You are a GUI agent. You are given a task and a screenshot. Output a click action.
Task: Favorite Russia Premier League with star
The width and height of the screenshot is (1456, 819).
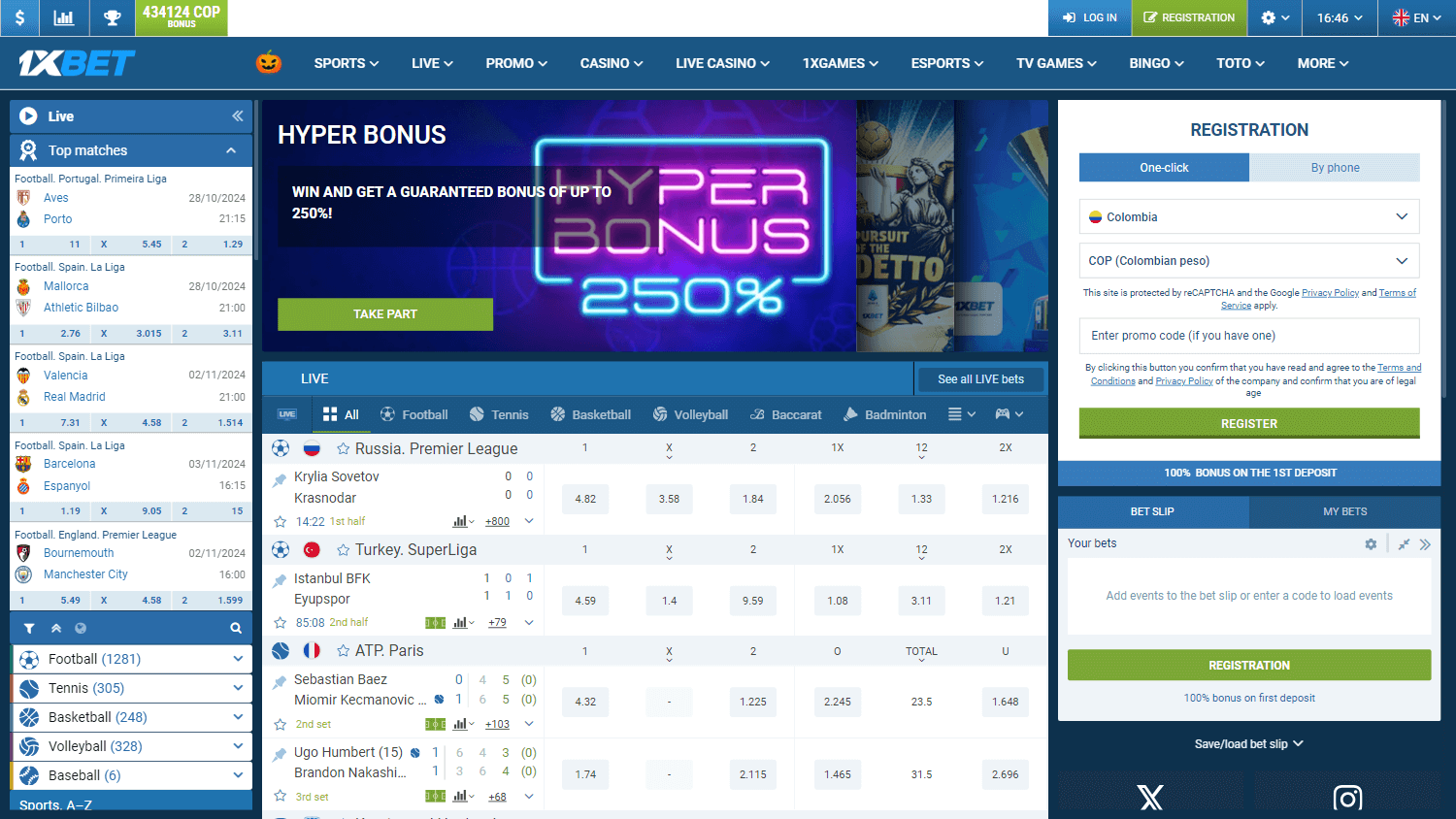point(343,448)
